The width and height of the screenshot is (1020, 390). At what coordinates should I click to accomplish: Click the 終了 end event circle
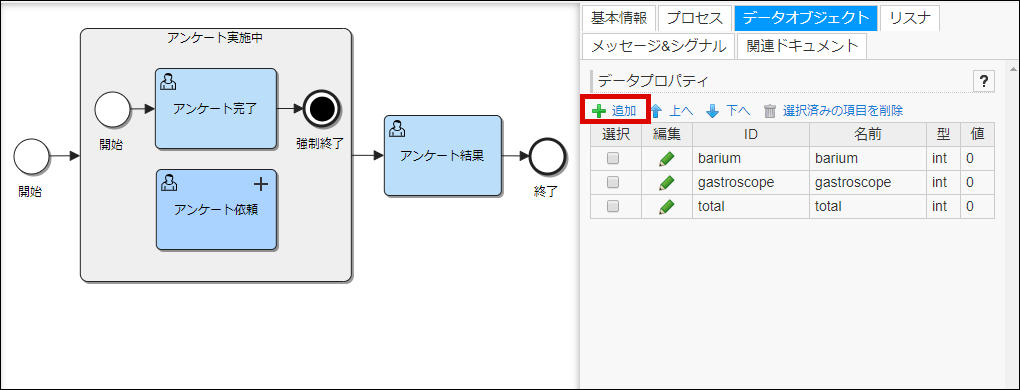point(548,157)
